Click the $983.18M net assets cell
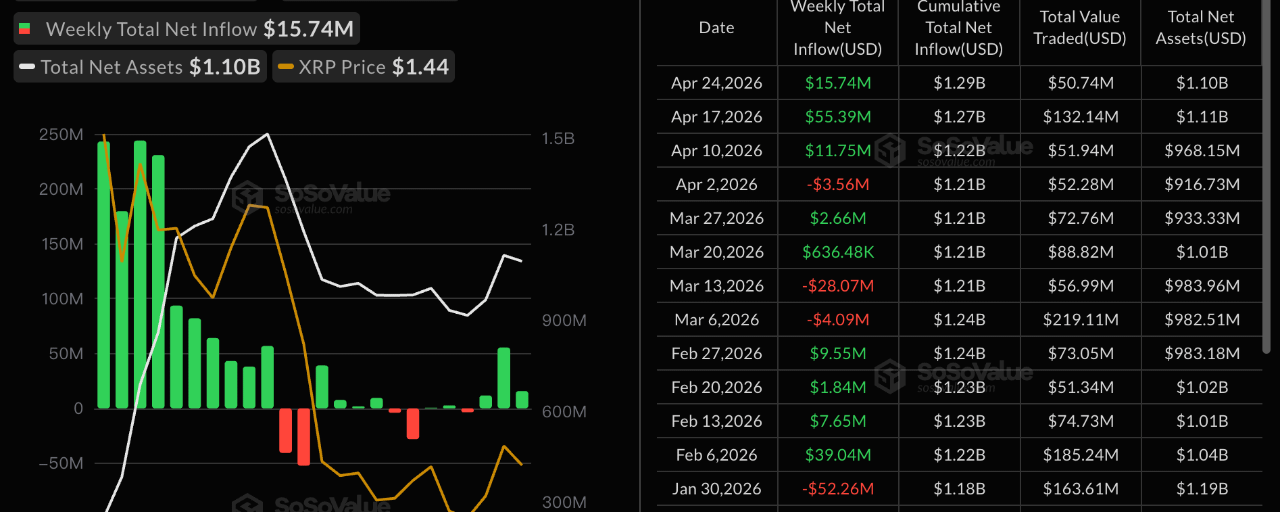This screenshot has width=1280, height=512. pyautogui.click(x=1201, y=354)
